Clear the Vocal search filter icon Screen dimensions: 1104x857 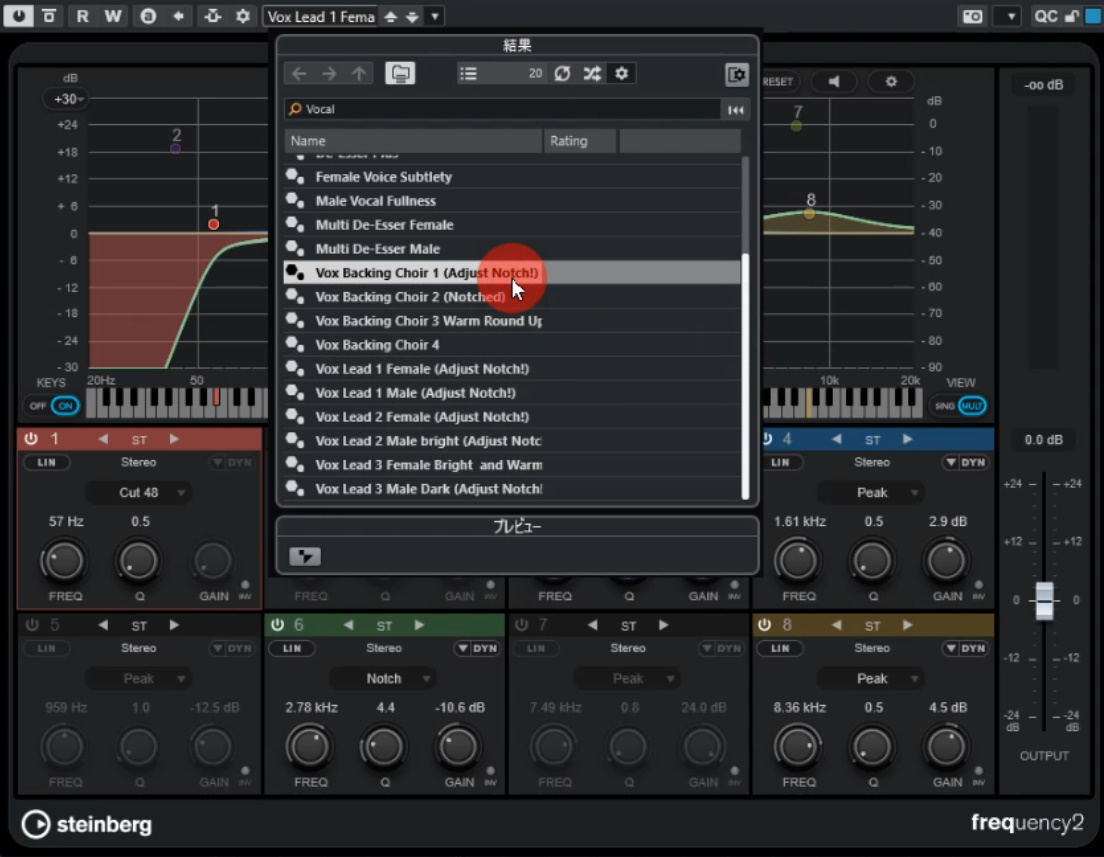point(736,109)
